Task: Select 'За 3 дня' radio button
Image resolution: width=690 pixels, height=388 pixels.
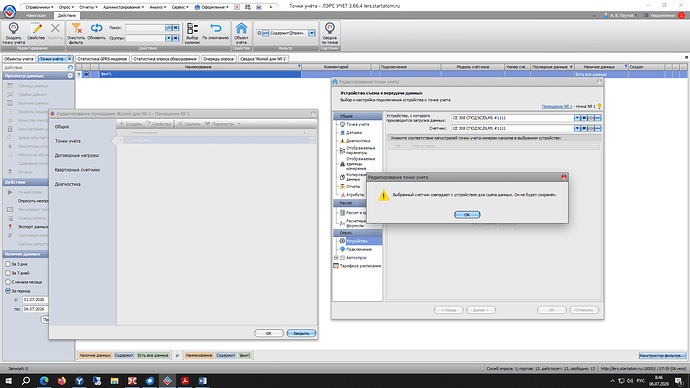Action: (x=8, y=264)
